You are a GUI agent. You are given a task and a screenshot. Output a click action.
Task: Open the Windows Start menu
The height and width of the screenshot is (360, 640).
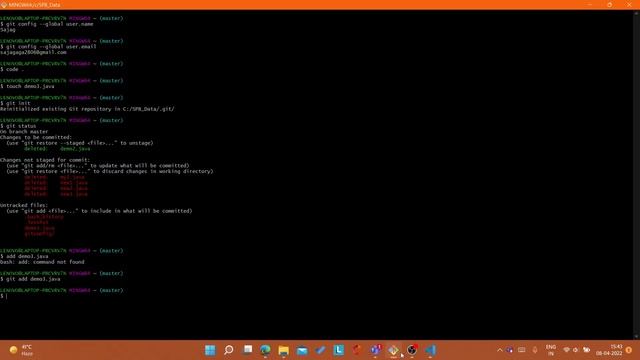(x=210, y=350)
